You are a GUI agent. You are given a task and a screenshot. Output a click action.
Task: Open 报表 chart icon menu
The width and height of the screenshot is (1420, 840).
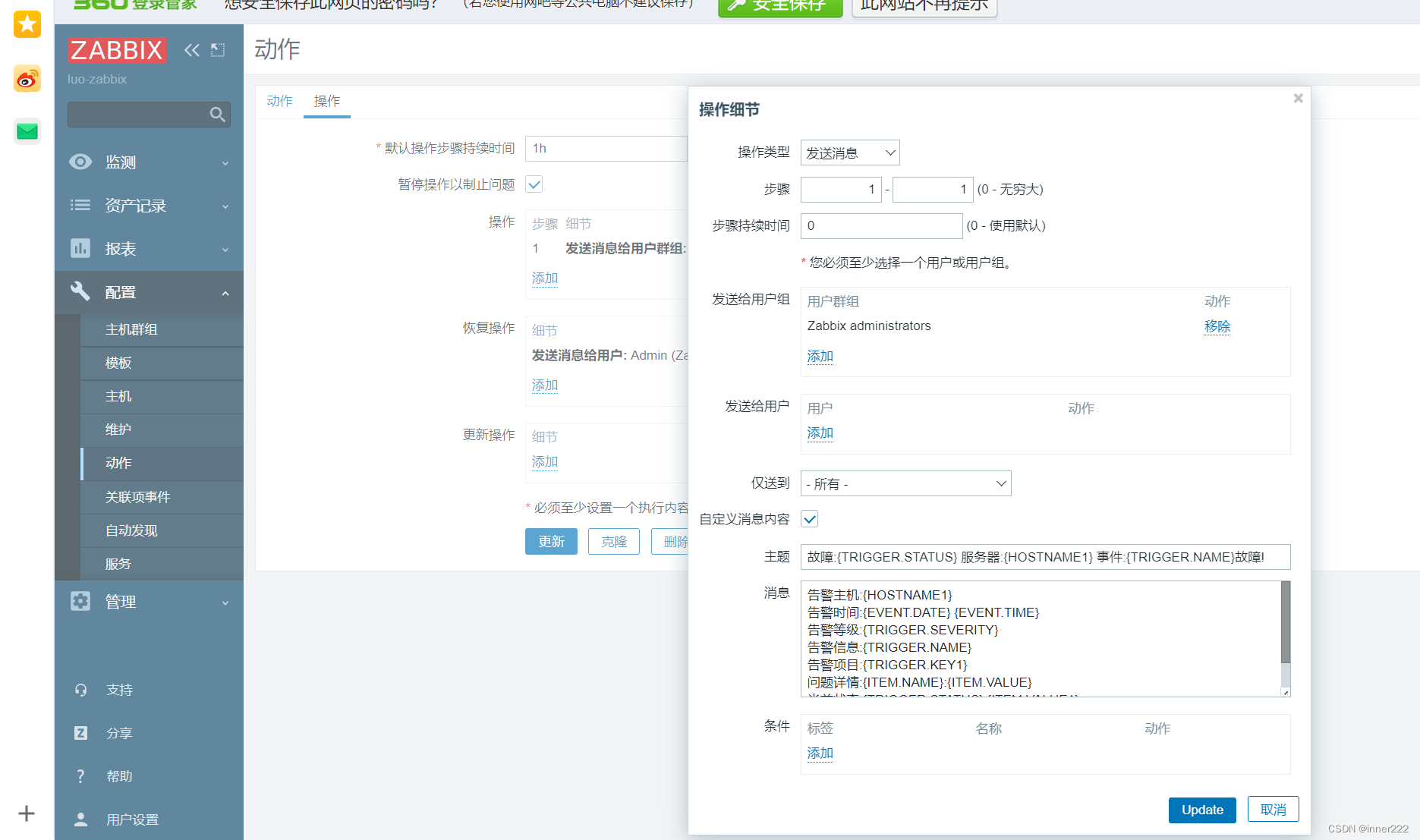pos(80,248)
